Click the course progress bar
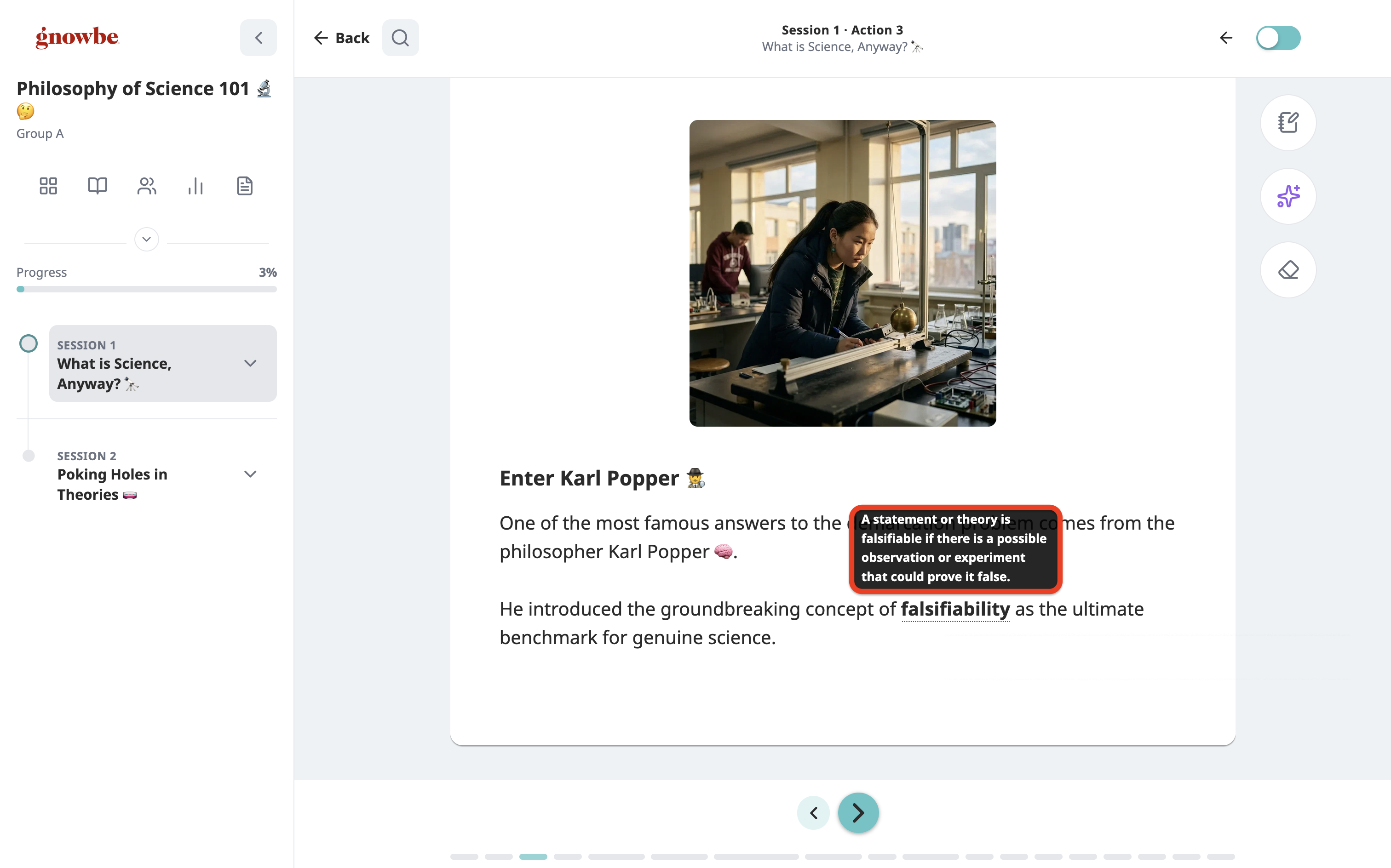The image size is (1391, 868). coord(146,289)
